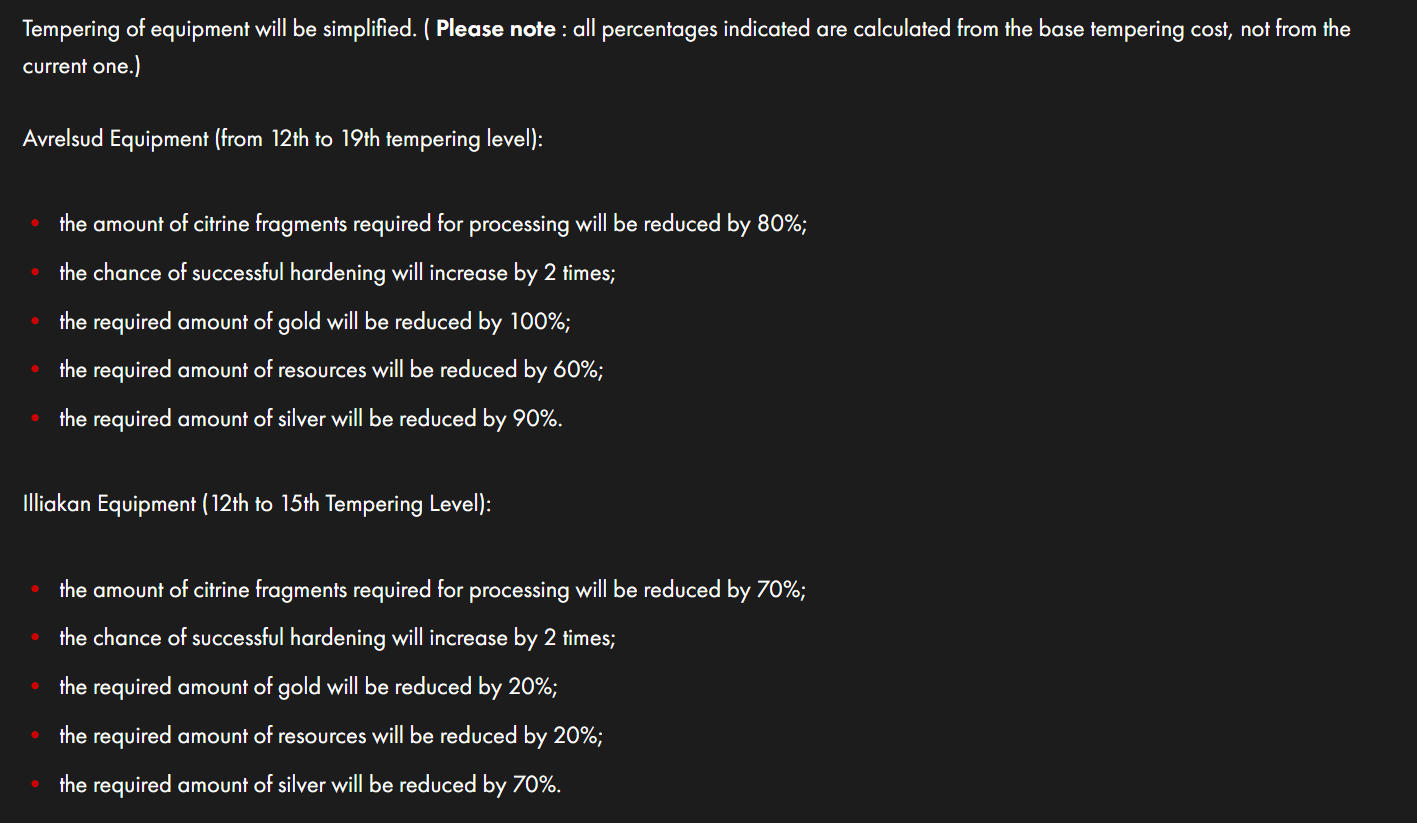Click the line 'citrine fragments reduced by 70%'

tap(432, 590)
